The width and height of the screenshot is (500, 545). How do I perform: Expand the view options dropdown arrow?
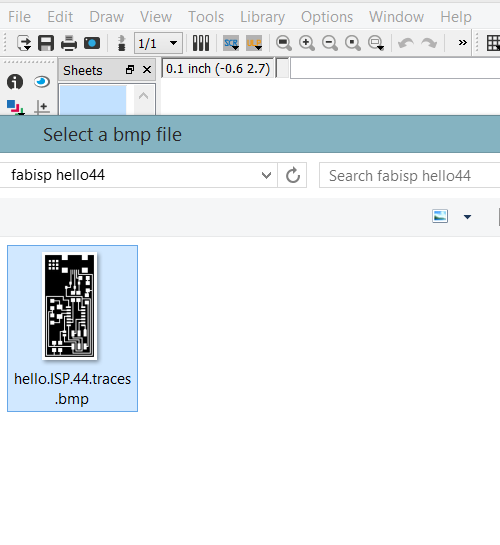coord(467,217)
